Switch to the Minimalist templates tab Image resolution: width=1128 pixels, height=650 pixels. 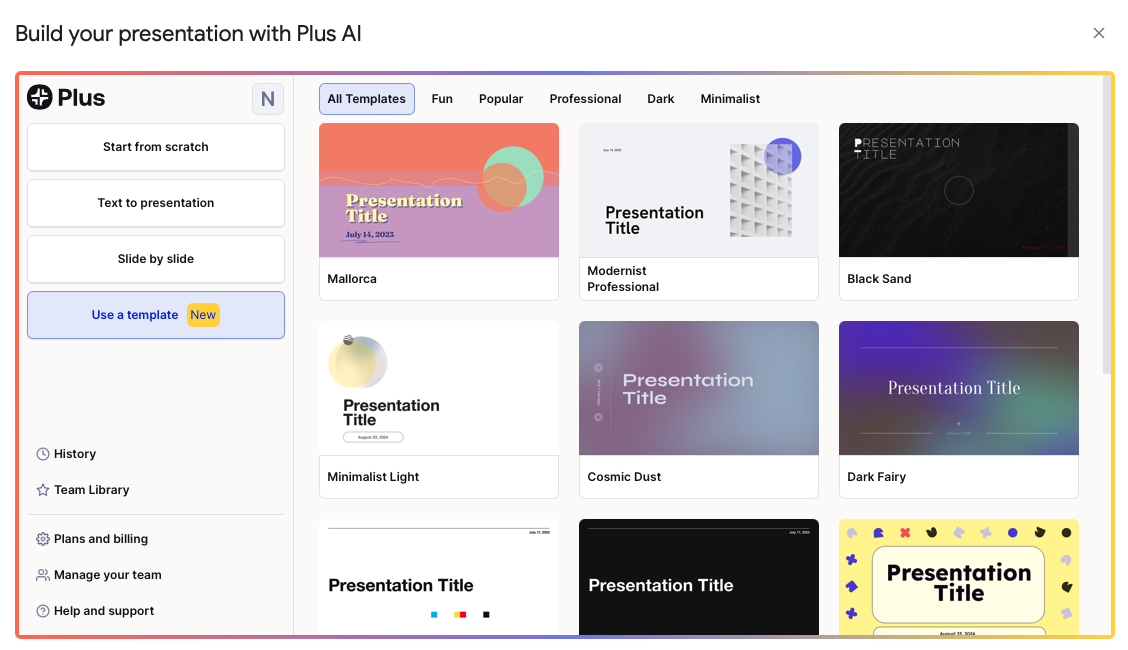[x=730, y=99]
